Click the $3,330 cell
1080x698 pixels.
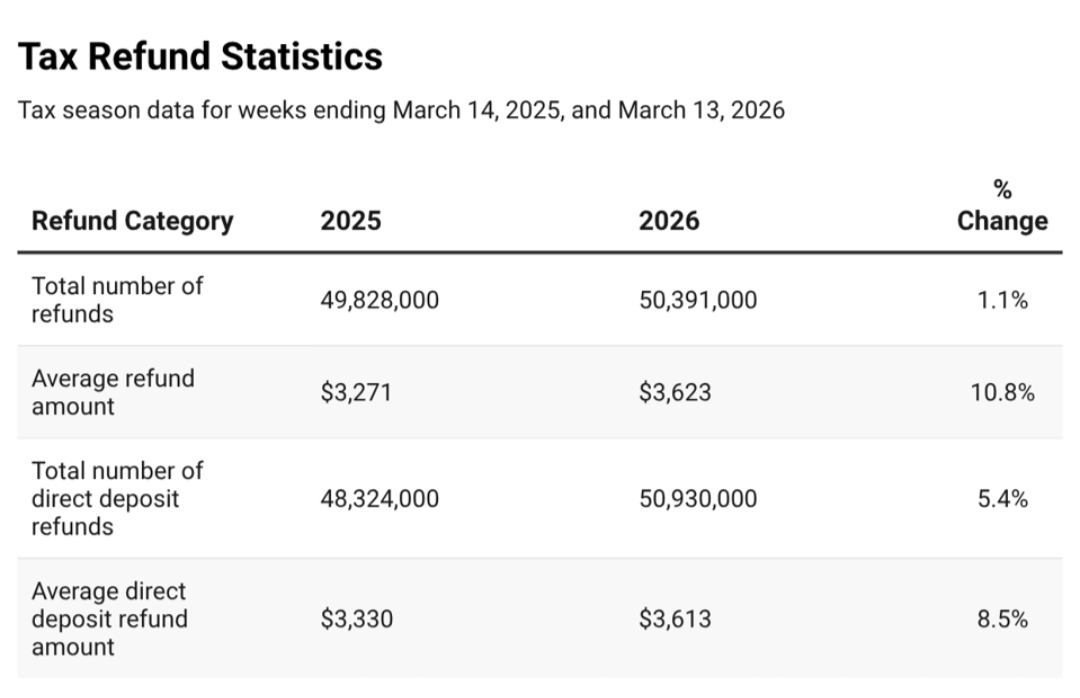click(x=357, y=619)
